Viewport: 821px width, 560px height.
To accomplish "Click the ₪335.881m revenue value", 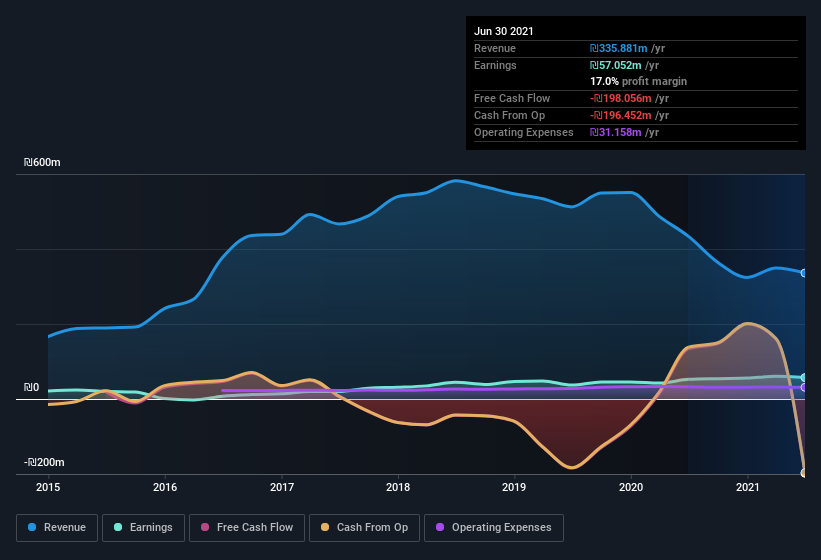I will (618, 48).
